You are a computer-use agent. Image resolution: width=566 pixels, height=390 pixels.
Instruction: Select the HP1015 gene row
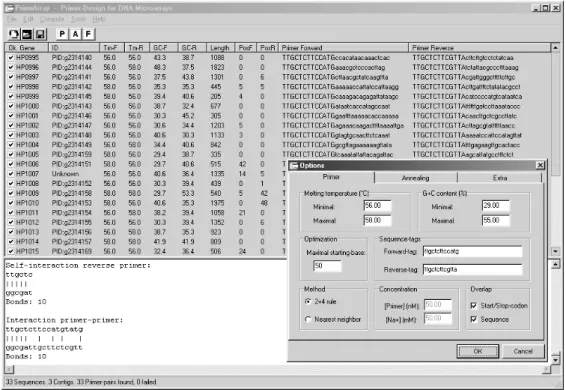tap(27, 251)
